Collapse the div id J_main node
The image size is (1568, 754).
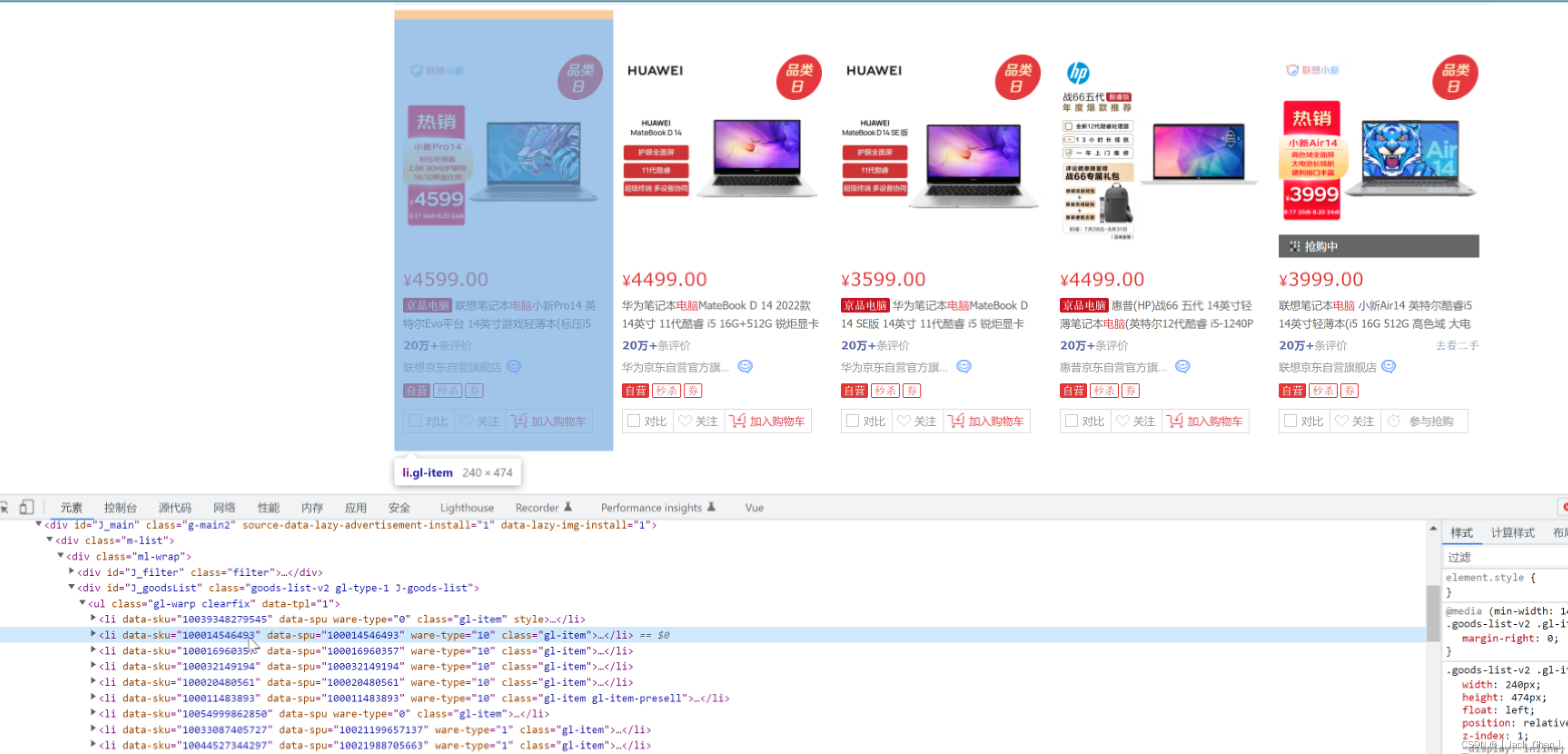tap(38, 524)
